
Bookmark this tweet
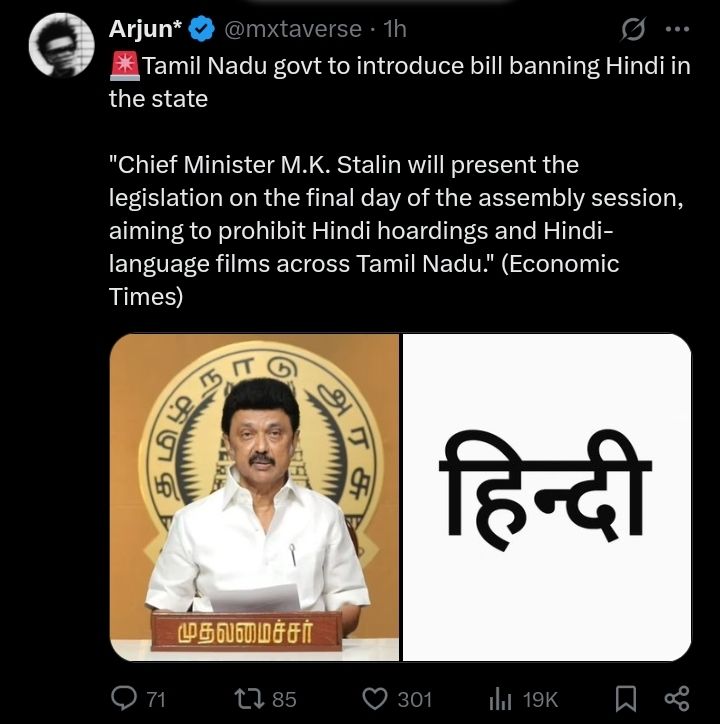(x=626, y=699)
